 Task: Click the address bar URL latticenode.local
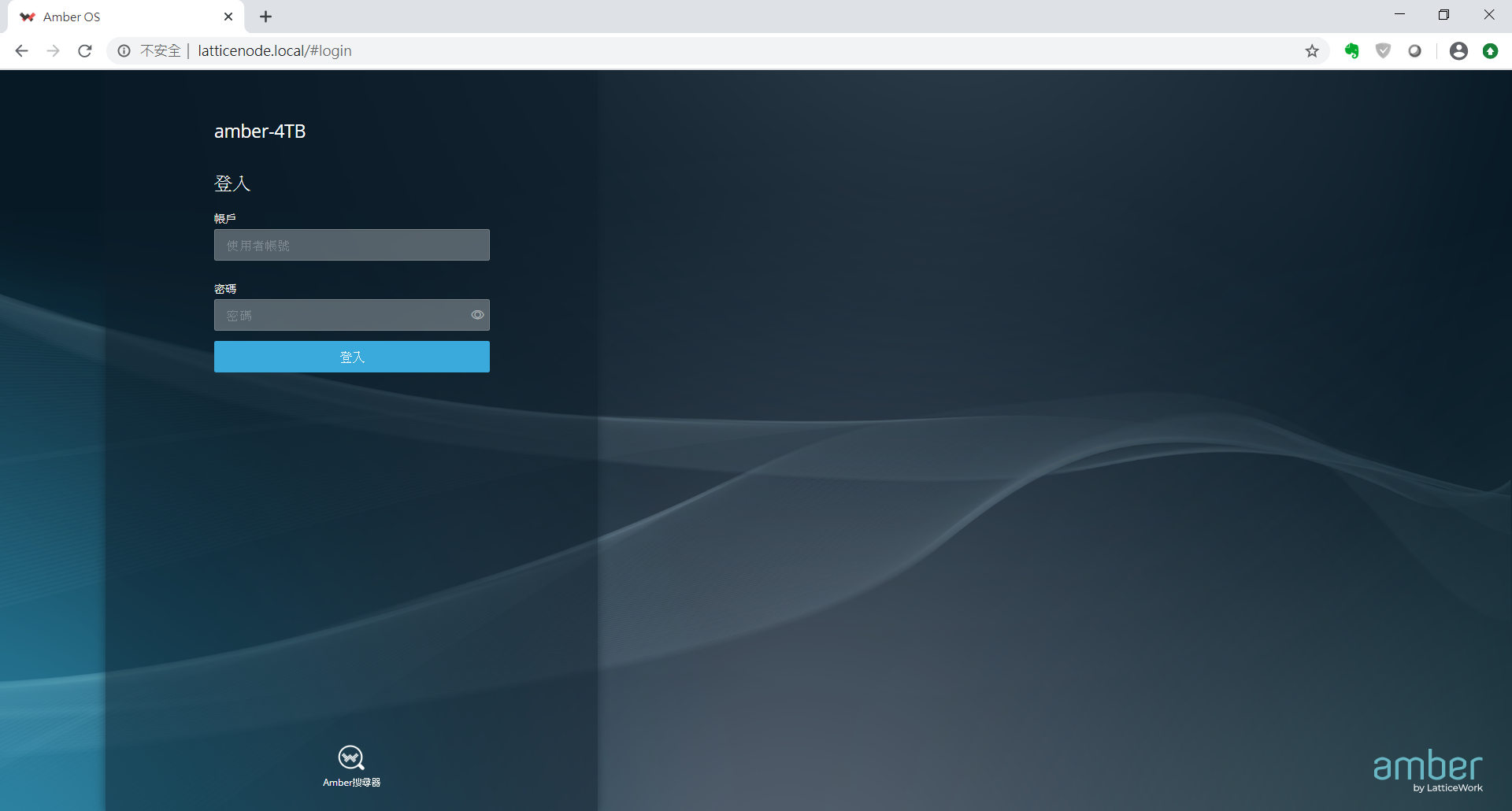pos(275,51)
